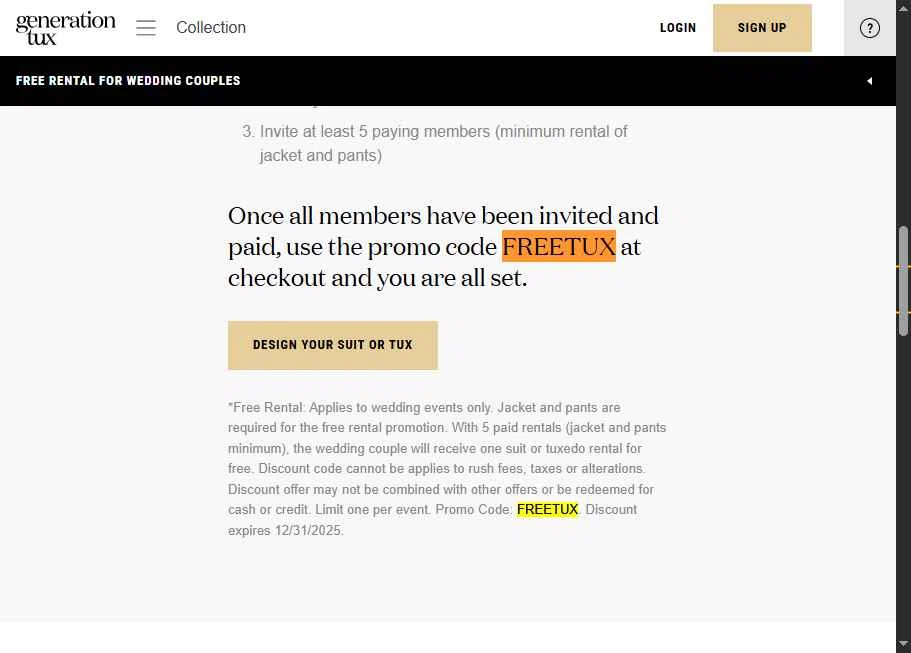Click the yellow highlighted FREETUX code
Screen dimensions: 911x653
click(547, 510)
